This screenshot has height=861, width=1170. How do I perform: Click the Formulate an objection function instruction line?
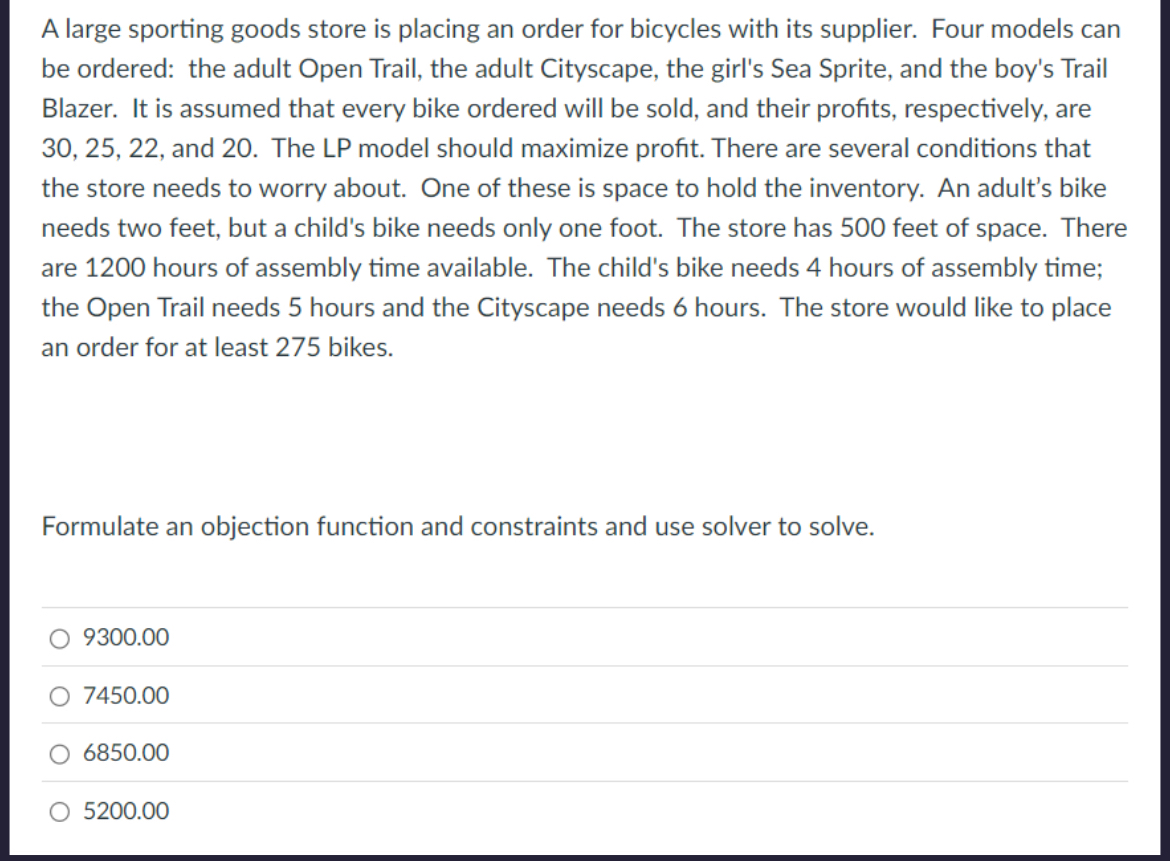click(458, 526)
